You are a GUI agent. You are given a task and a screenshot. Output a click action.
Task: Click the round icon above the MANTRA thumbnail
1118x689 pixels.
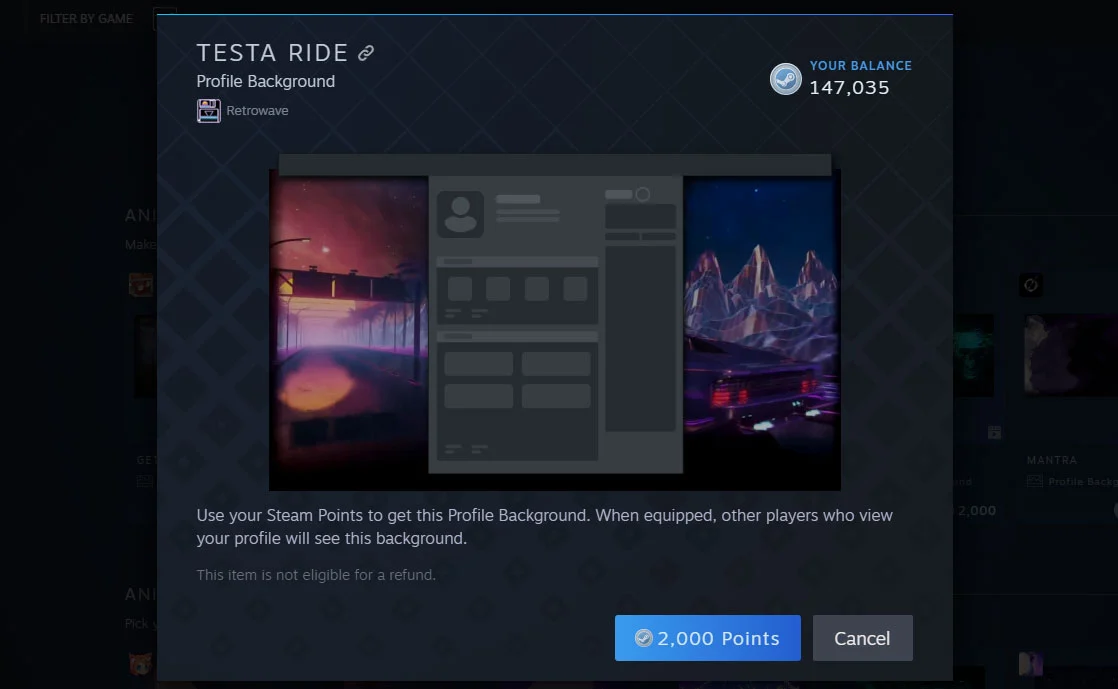click(x=1031, y=285)
